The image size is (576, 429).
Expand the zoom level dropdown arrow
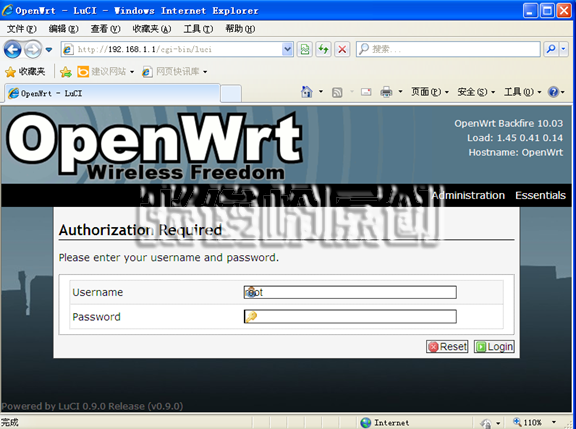click(554, 422)
